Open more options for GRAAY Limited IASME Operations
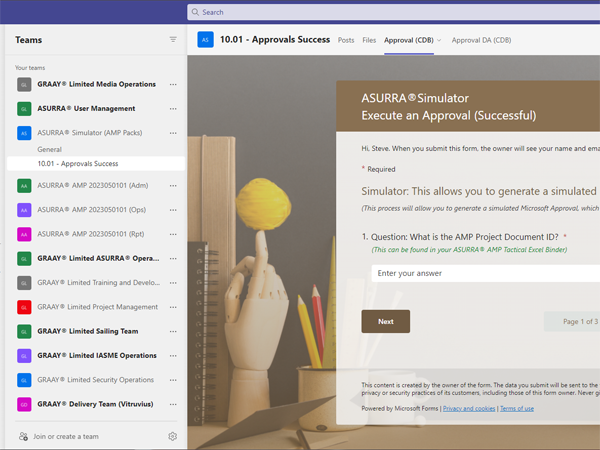Screen dimensions: 600x450 tap(173, 356)
